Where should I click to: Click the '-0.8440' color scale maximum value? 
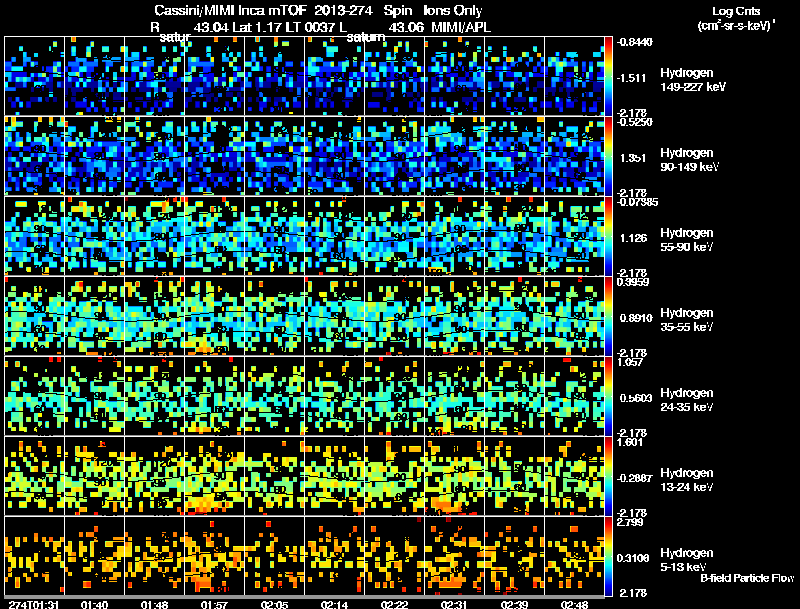point(634,42)
